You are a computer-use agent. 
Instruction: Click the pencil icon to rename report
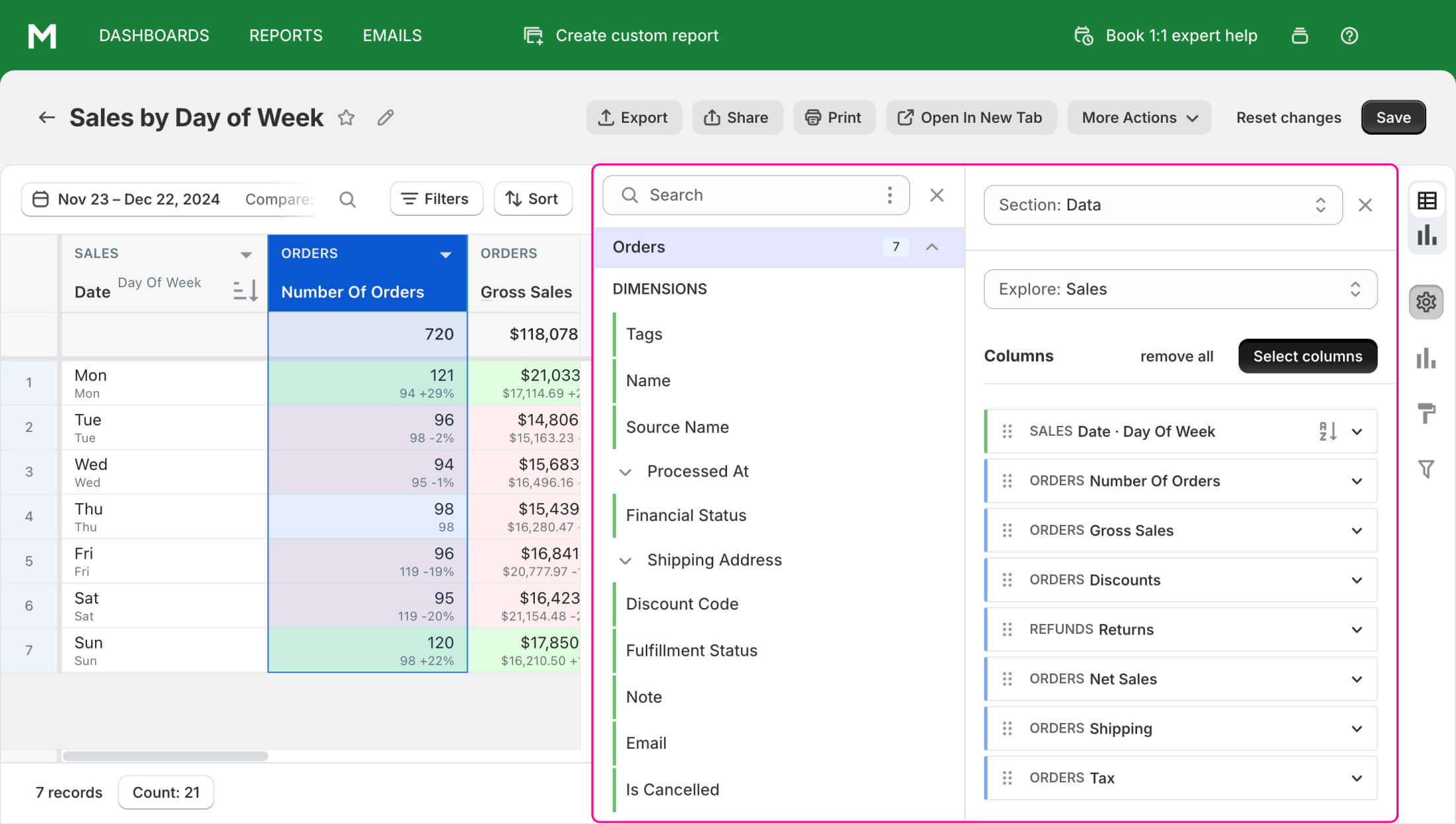[x=386, y=118]
